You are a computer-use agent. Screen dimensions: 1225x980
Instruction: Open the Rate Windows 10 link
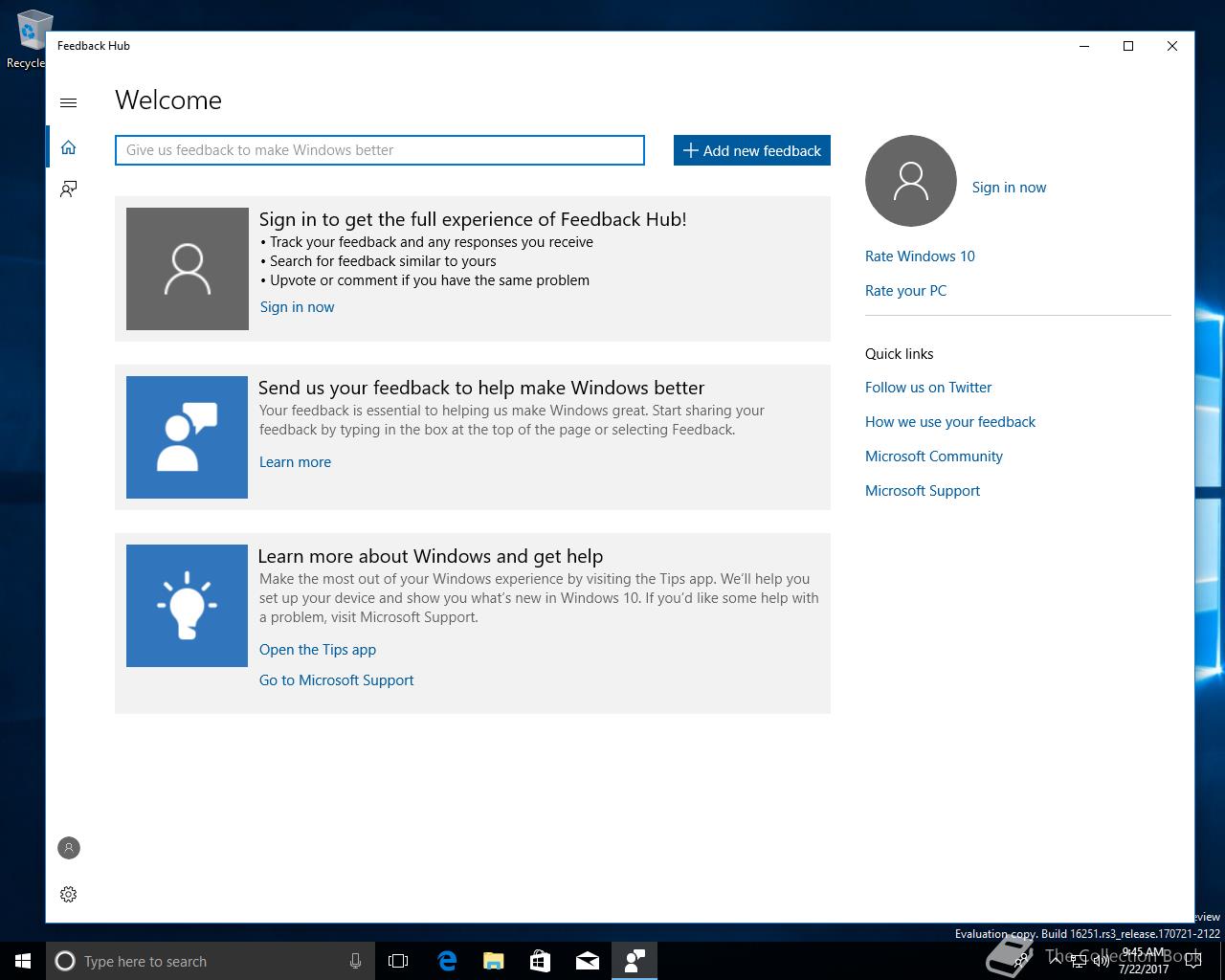coord(920,256)
